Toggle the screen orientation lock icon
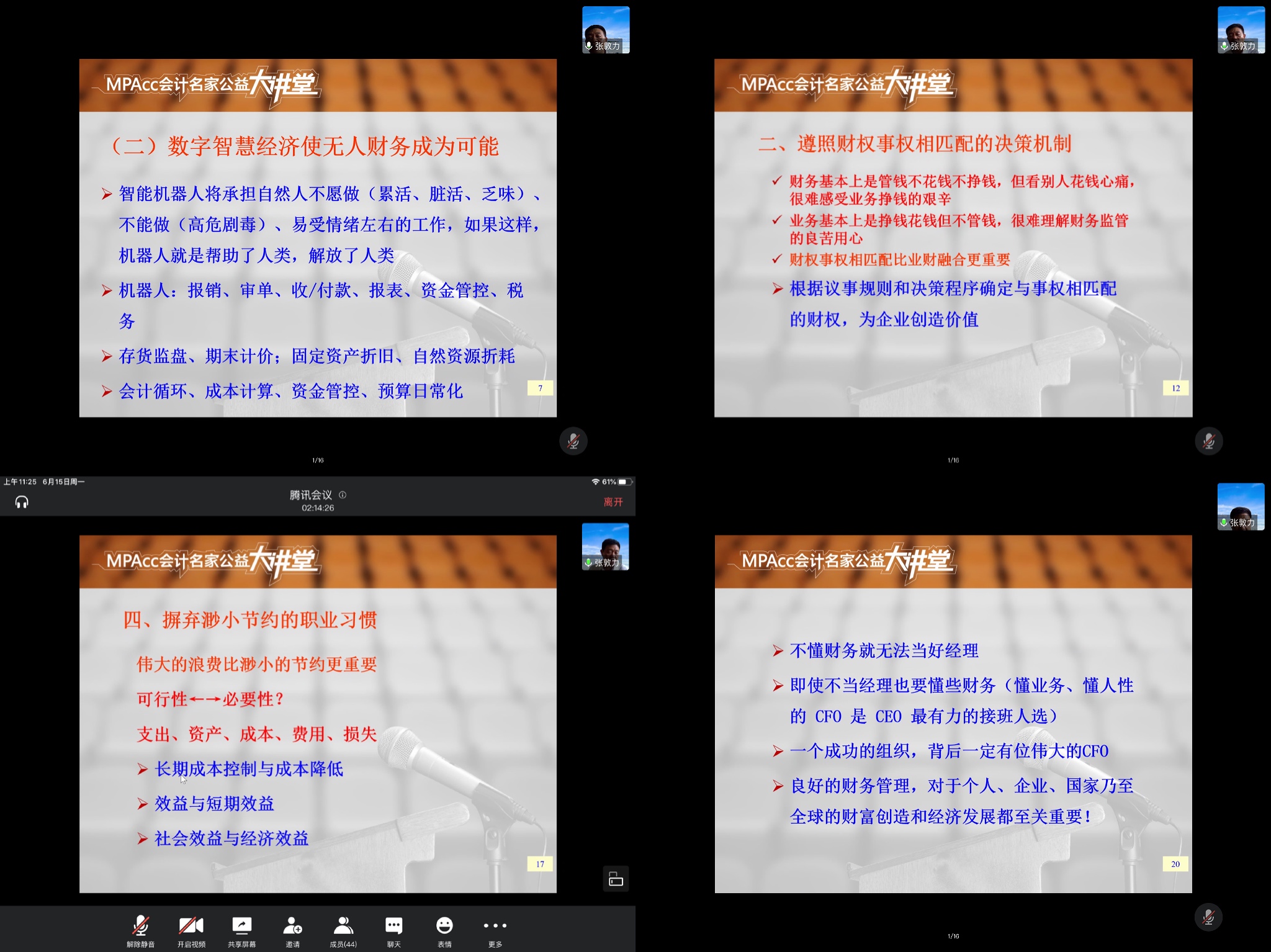 [616, 879]
